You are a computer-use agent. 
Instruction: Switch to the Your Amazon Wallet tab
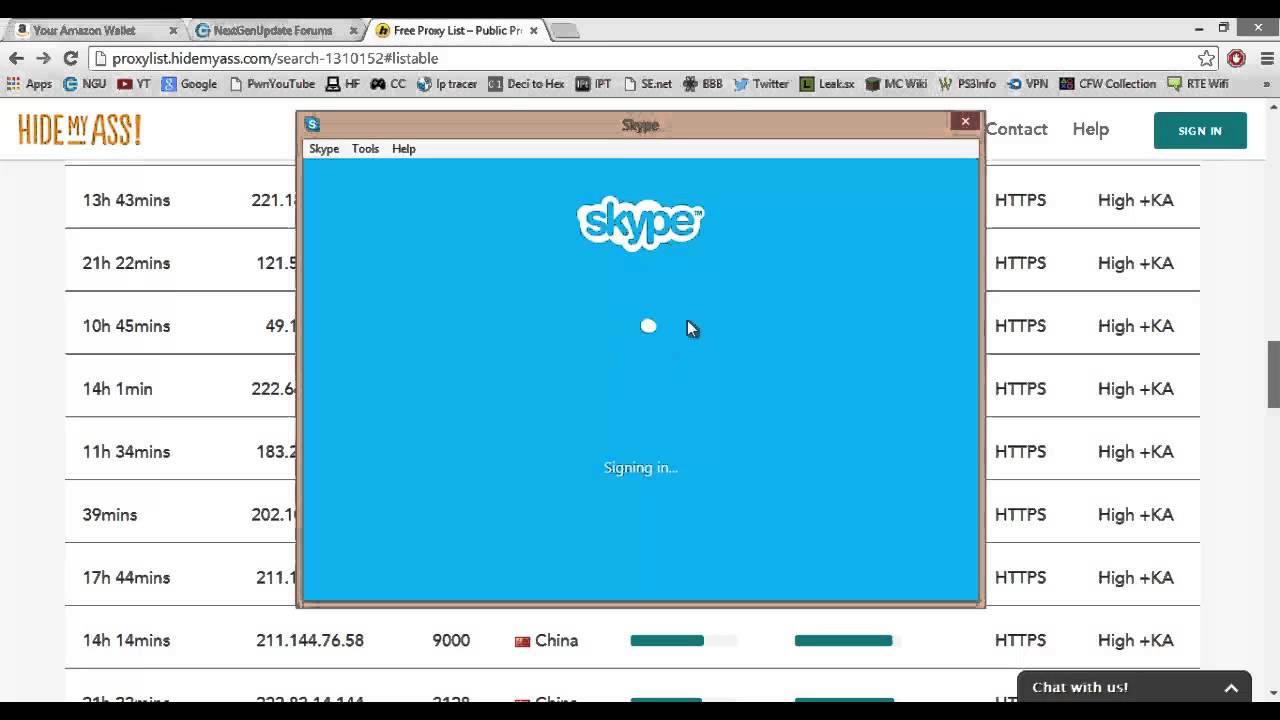pos(93,30)
